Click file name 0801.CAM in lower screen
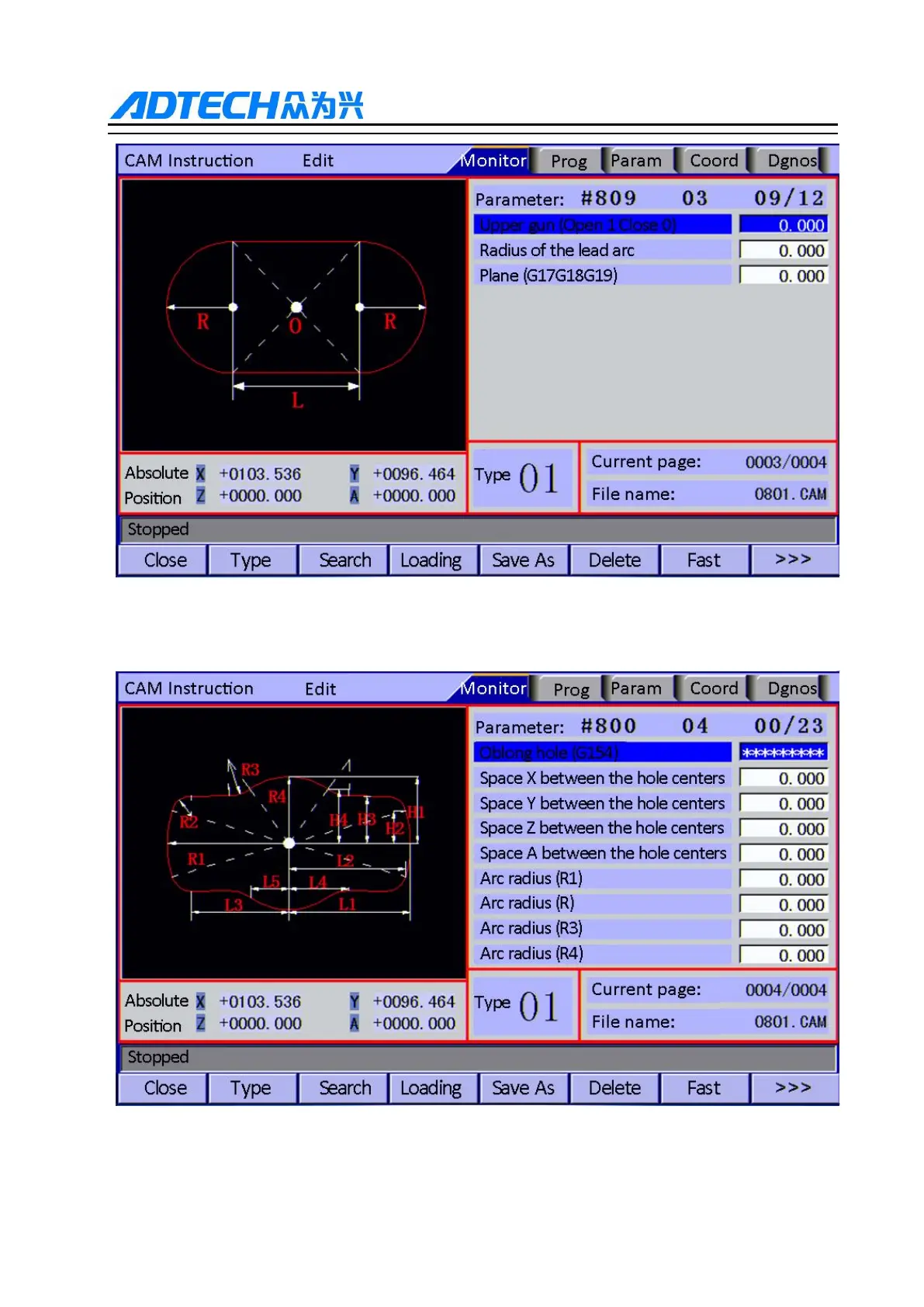The height and width of the screenshot is (1307, 924). (x=790, y=1022)
